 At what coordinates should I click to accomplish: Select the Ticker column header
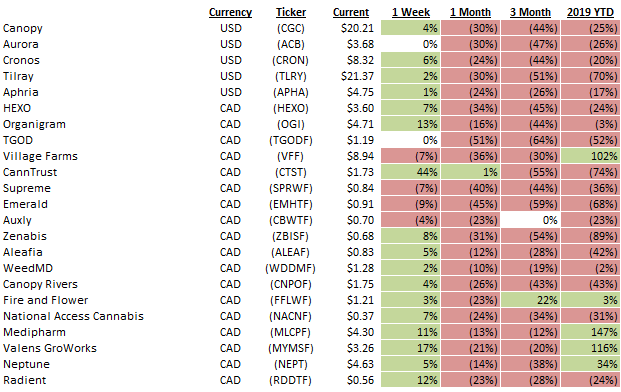tap(291, 12)
